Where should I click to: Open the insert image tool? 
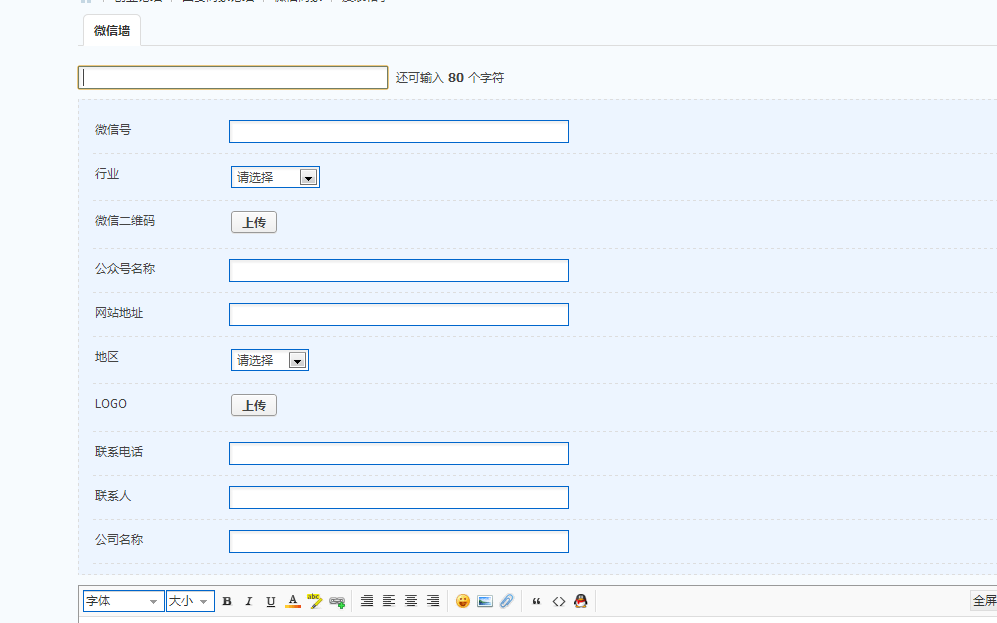pyautogui.click(x=484, y=600)
